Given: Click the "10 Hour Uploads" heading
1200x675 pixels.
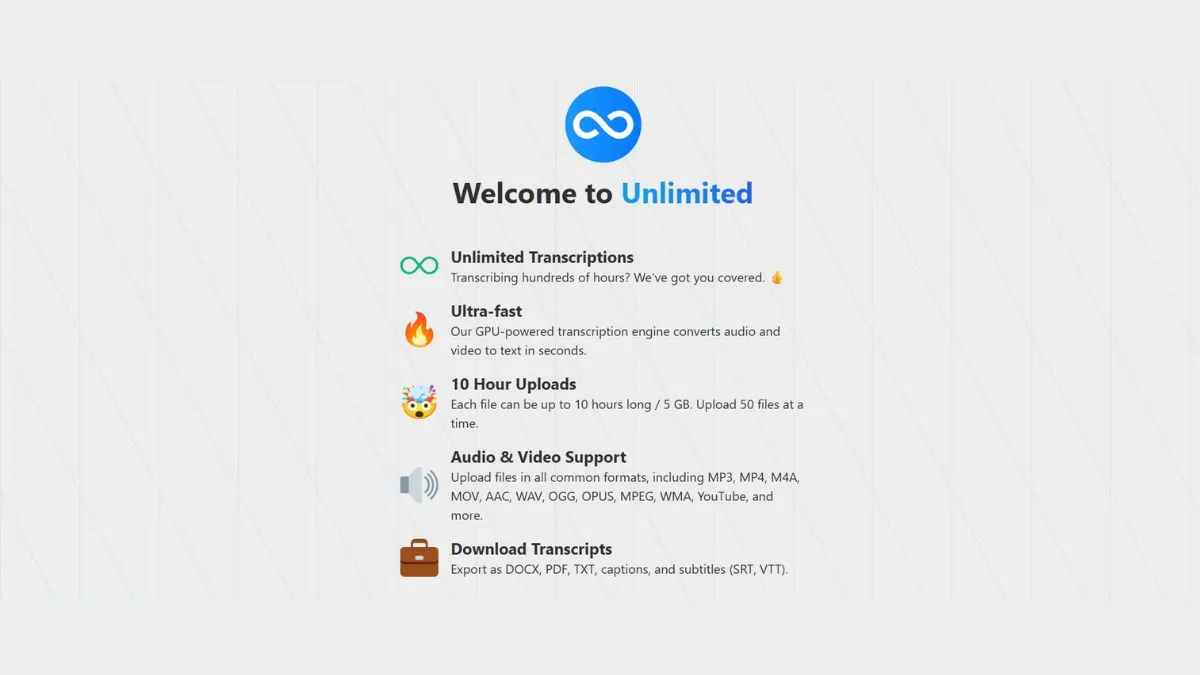Looking at the screenshot, I should [x=513, y=384].
